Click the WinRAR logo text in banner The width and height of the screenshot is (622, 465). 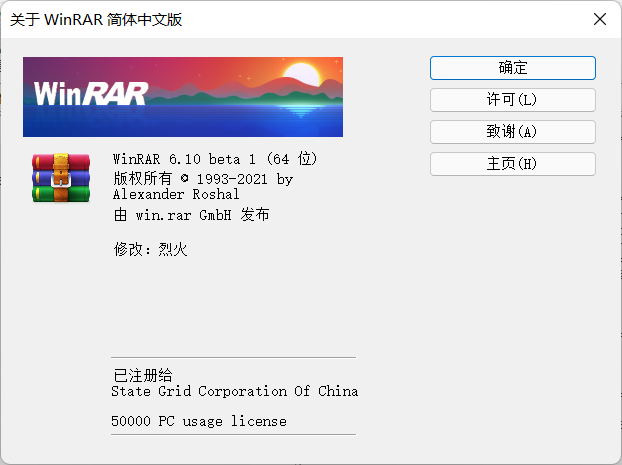[91, 93]
